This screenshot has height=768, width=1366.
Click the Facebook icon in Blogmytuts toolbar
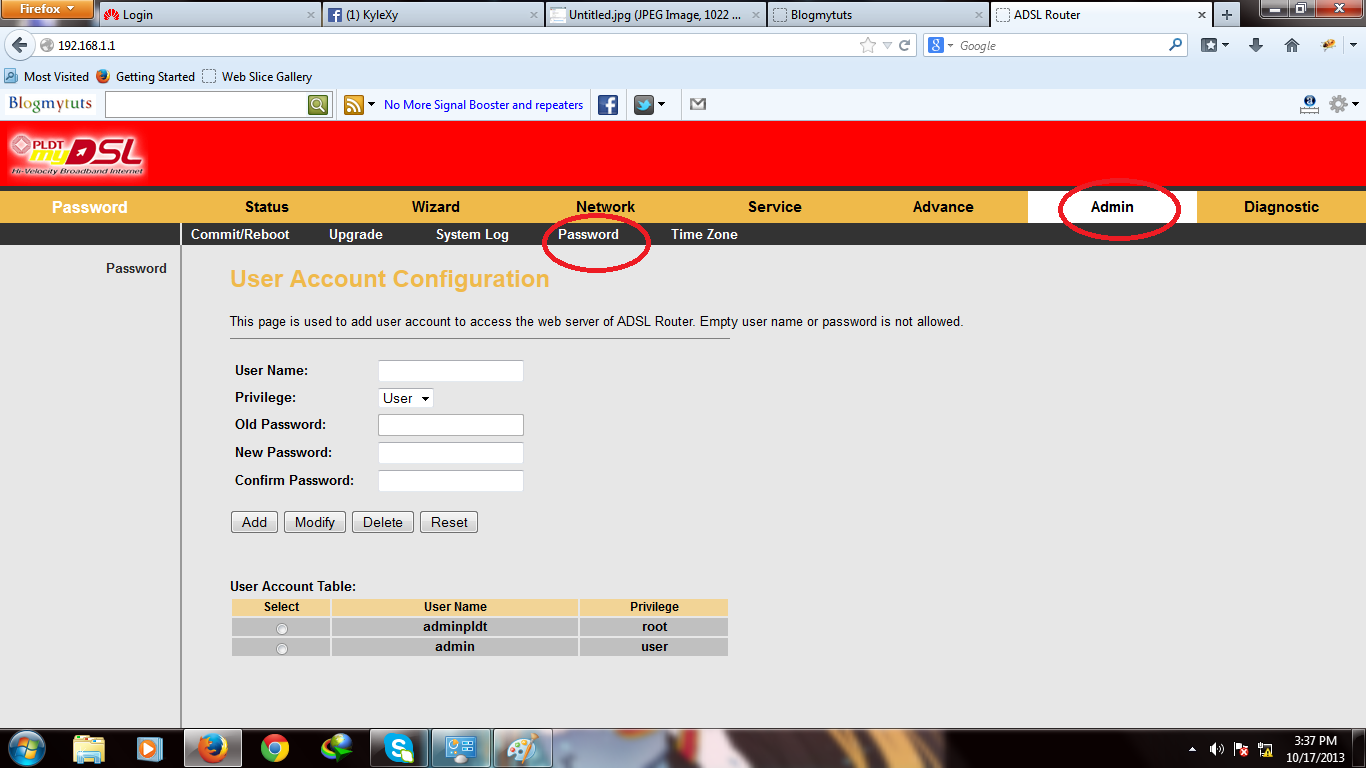[607, 104]
